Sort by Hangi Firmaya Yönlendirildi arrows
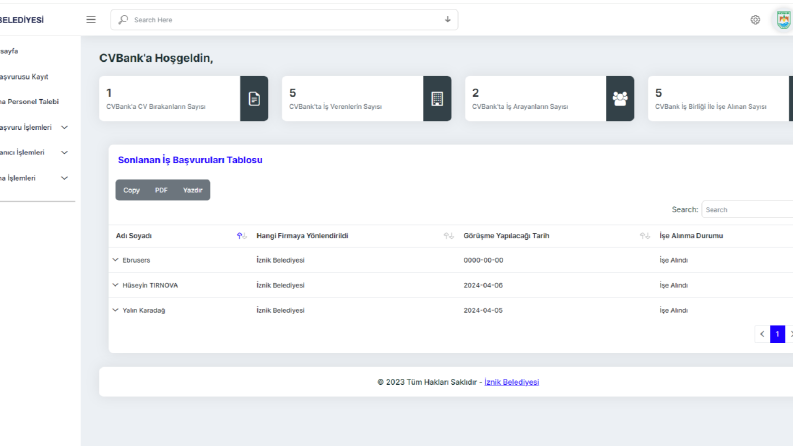793x446 pixels. [449, 236]
